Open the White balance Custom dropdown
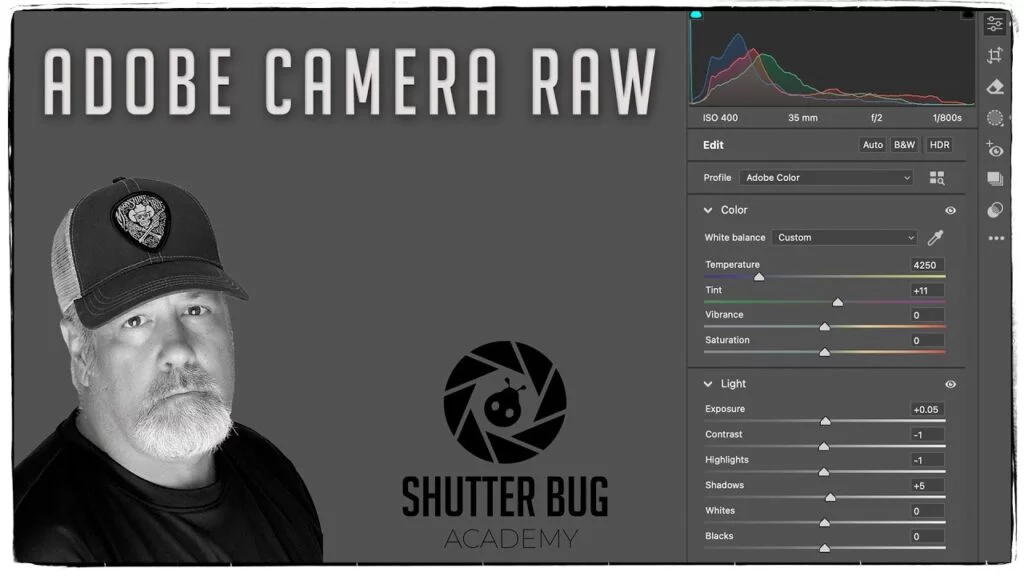This screenshot has height=576, width=1024. (x=845, y=237)
